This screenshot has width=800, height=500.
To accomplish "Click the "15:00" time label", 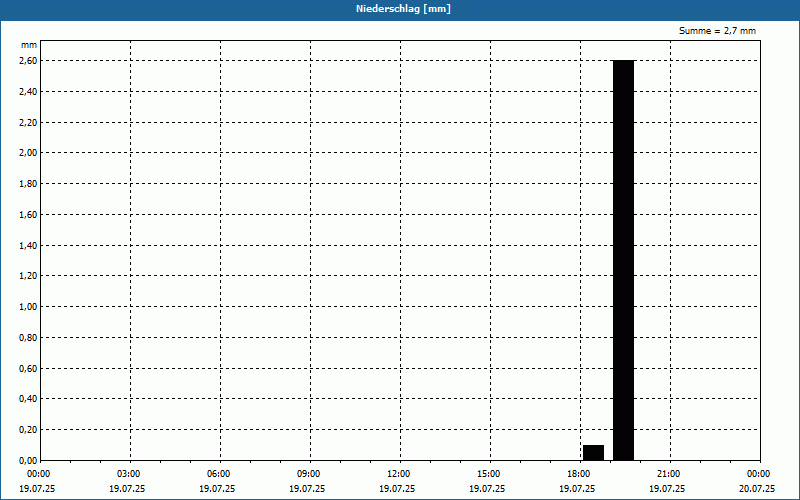I will pyautogui.click(x=489, y=474).
